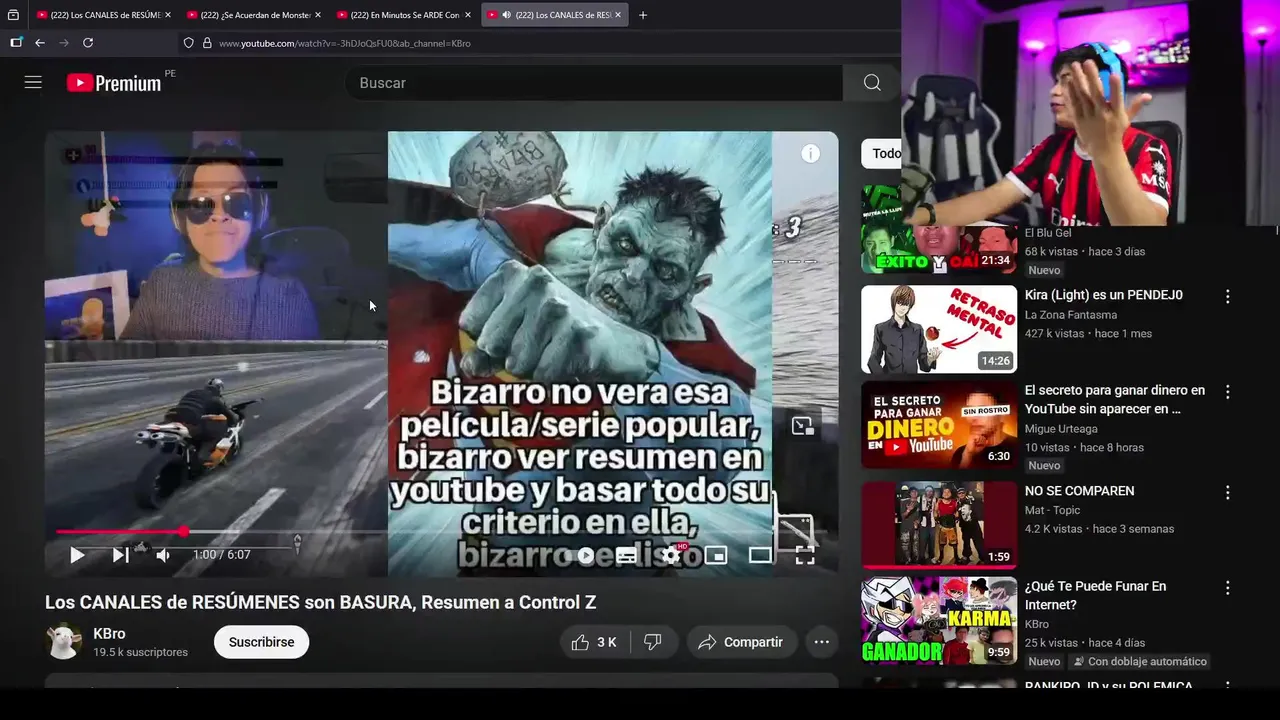Click the progress bar scrubber handle
The height and width of the screenshot is (720, 1280).
pos(184,531)
